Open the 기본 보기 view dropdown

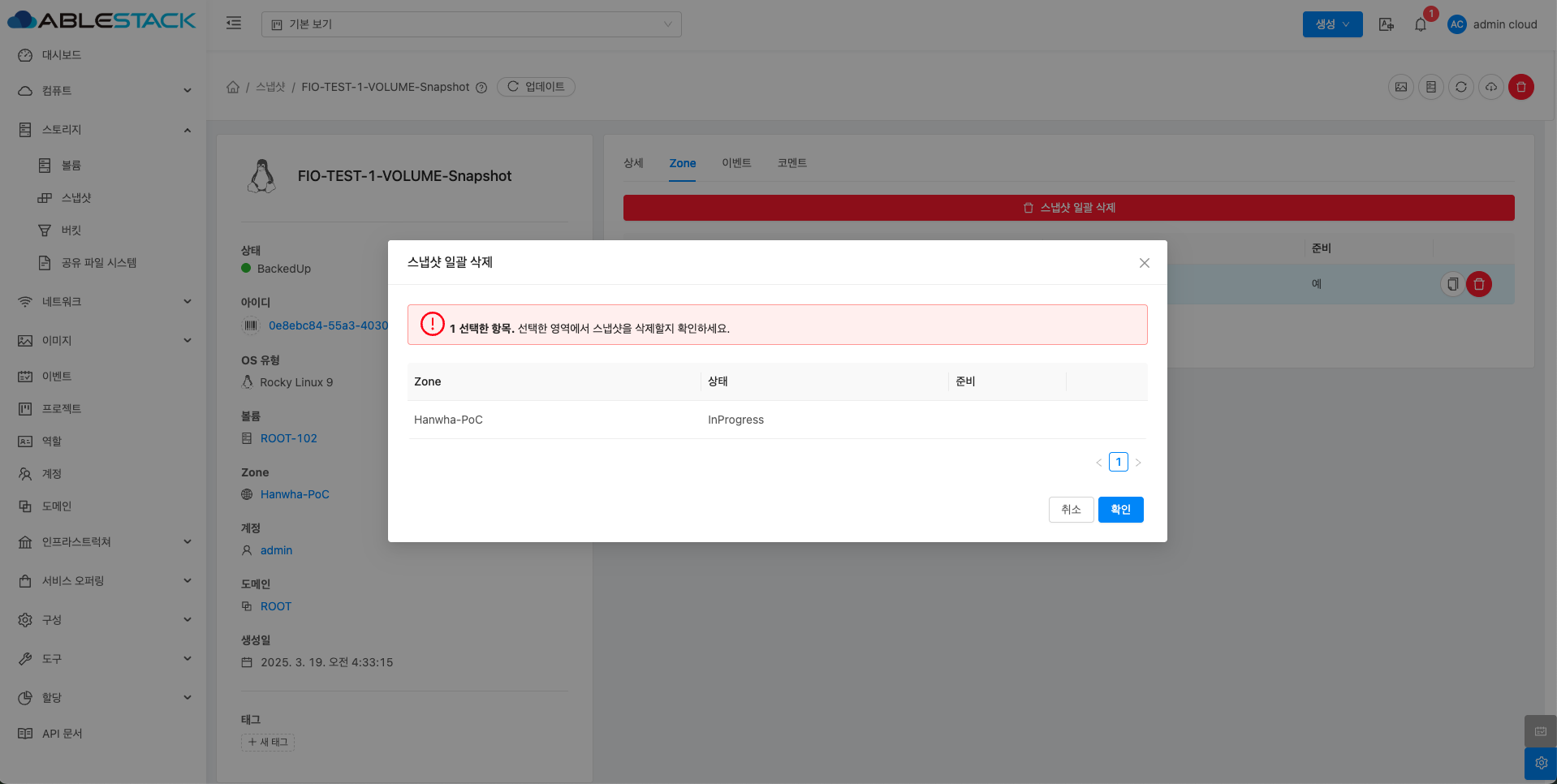coord(471,24)
